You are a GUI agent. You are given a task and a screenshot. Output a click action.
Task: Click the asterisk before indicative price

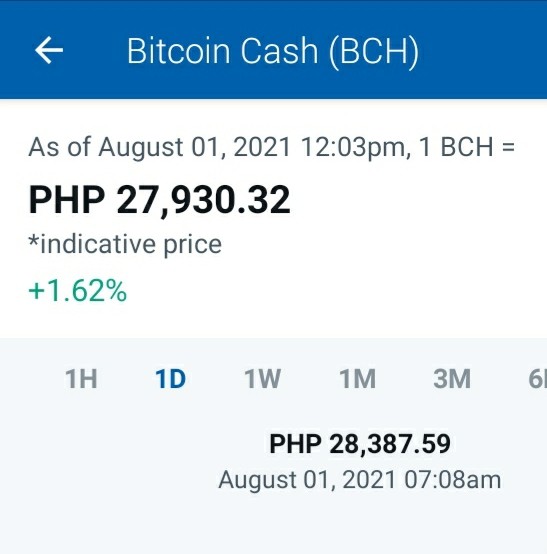tap(33, 240)
